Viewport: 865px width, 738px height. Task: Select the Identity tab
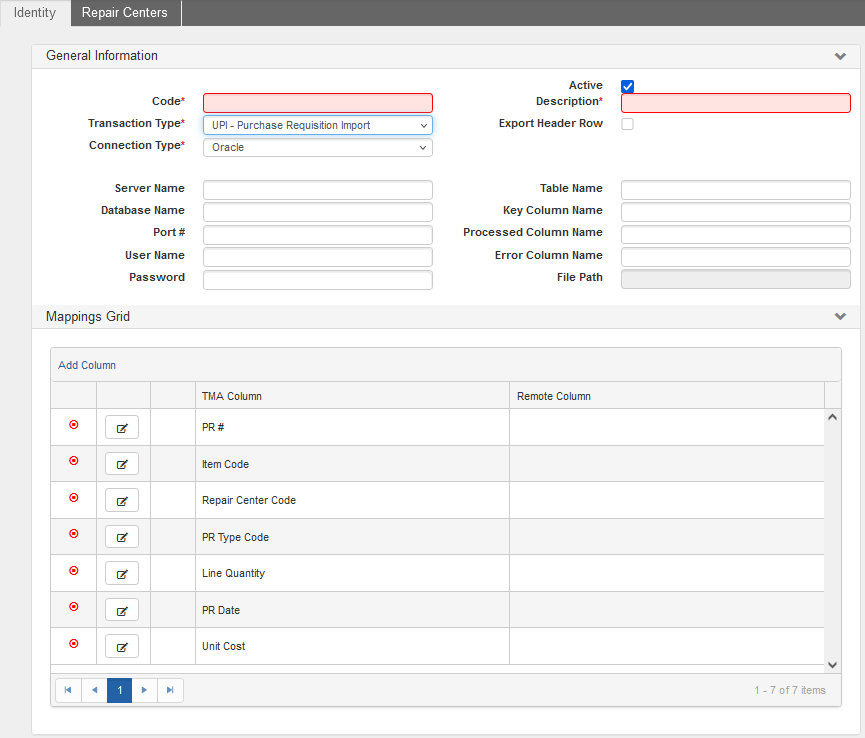tap(35, 13)
